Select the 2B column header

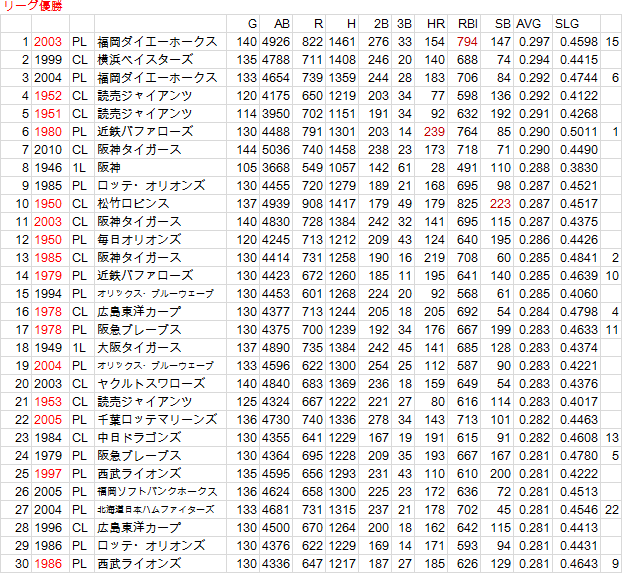pos(381,24)
